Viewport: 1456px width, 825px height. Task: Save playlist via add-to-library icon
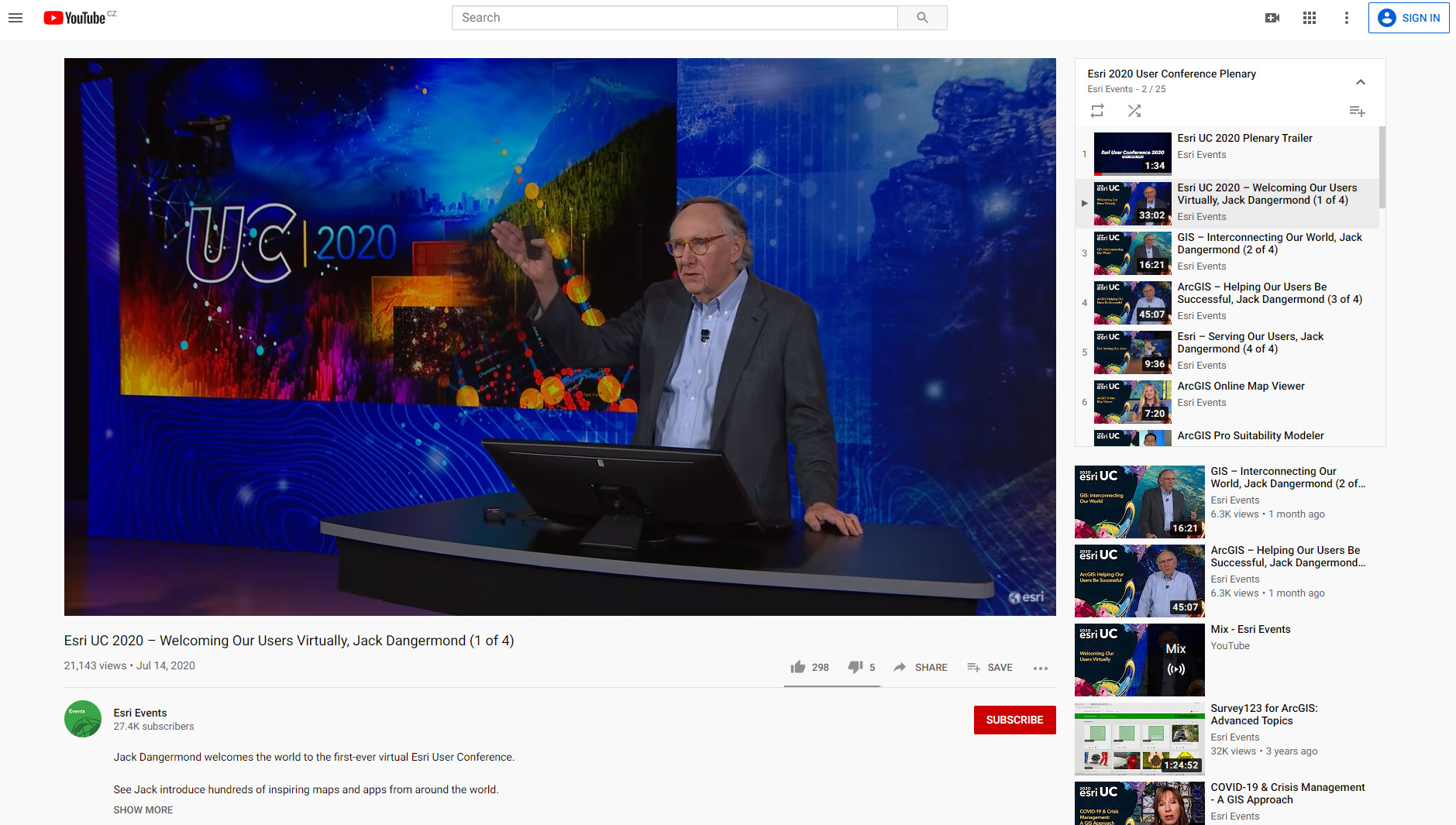coord(1357,111)
